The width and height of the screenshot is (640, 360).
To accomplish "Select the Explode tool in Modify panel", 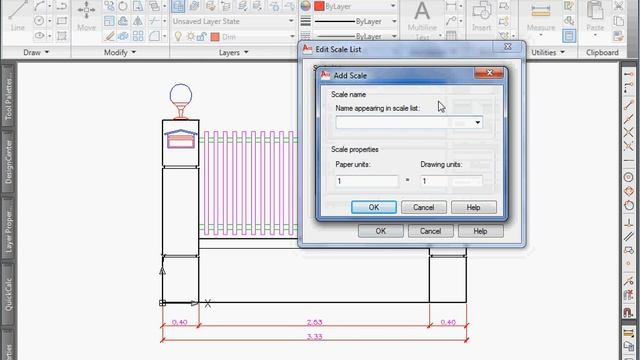I will pos(123,36).
